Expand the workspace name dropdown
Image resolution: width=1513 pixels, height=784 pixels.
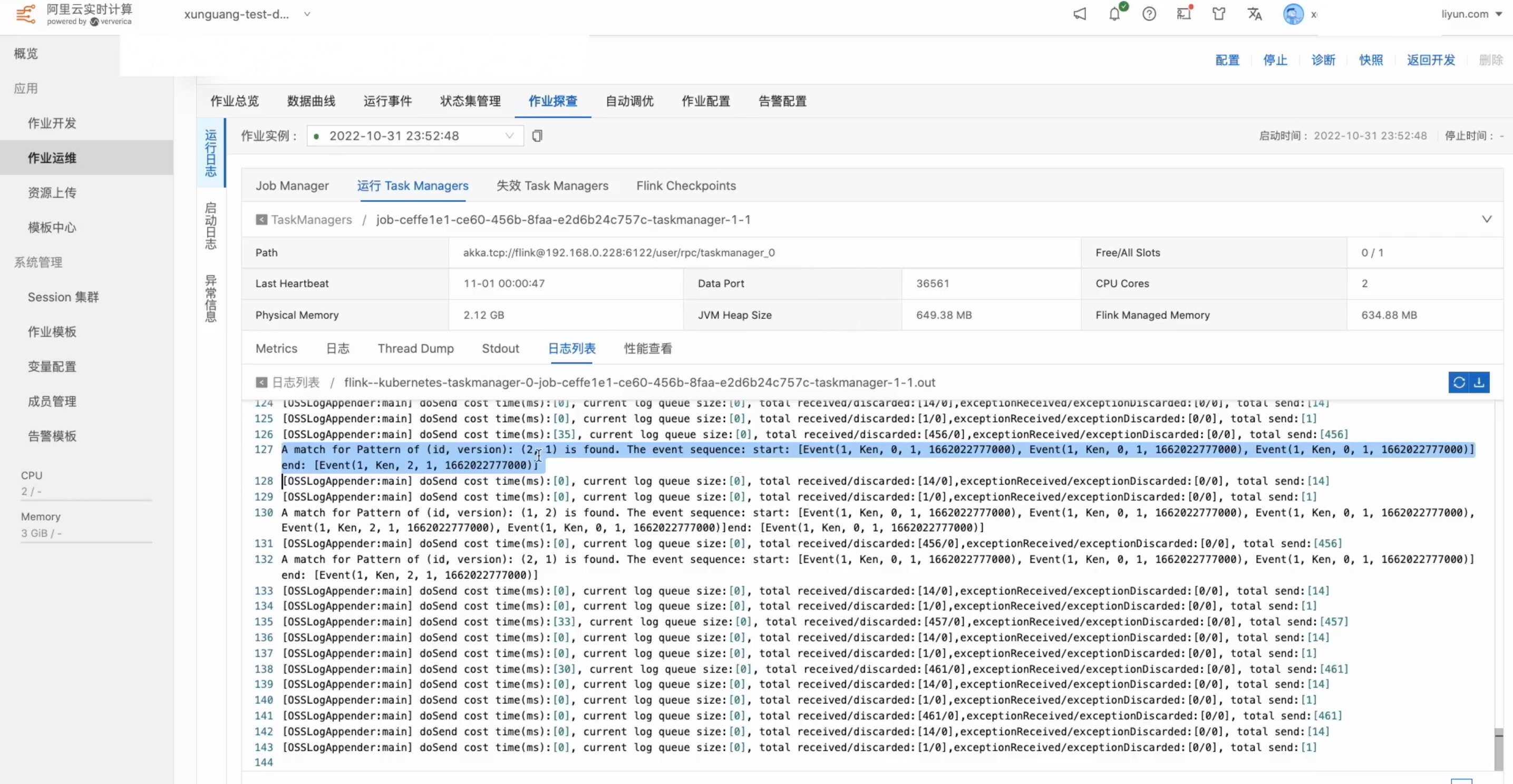pyautogui.click(x=307, y=14)
